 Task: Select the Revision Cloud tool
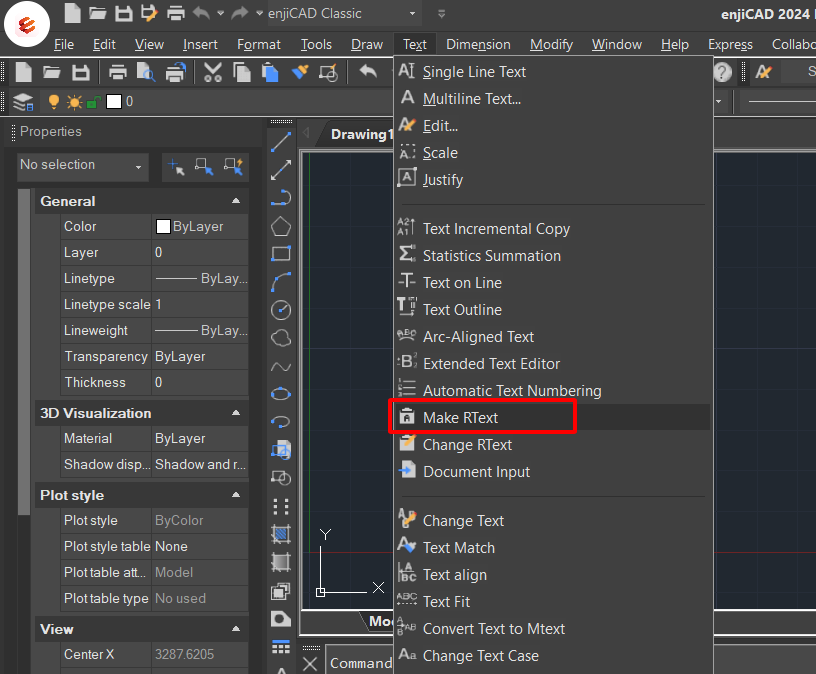[x=281, y=338]
